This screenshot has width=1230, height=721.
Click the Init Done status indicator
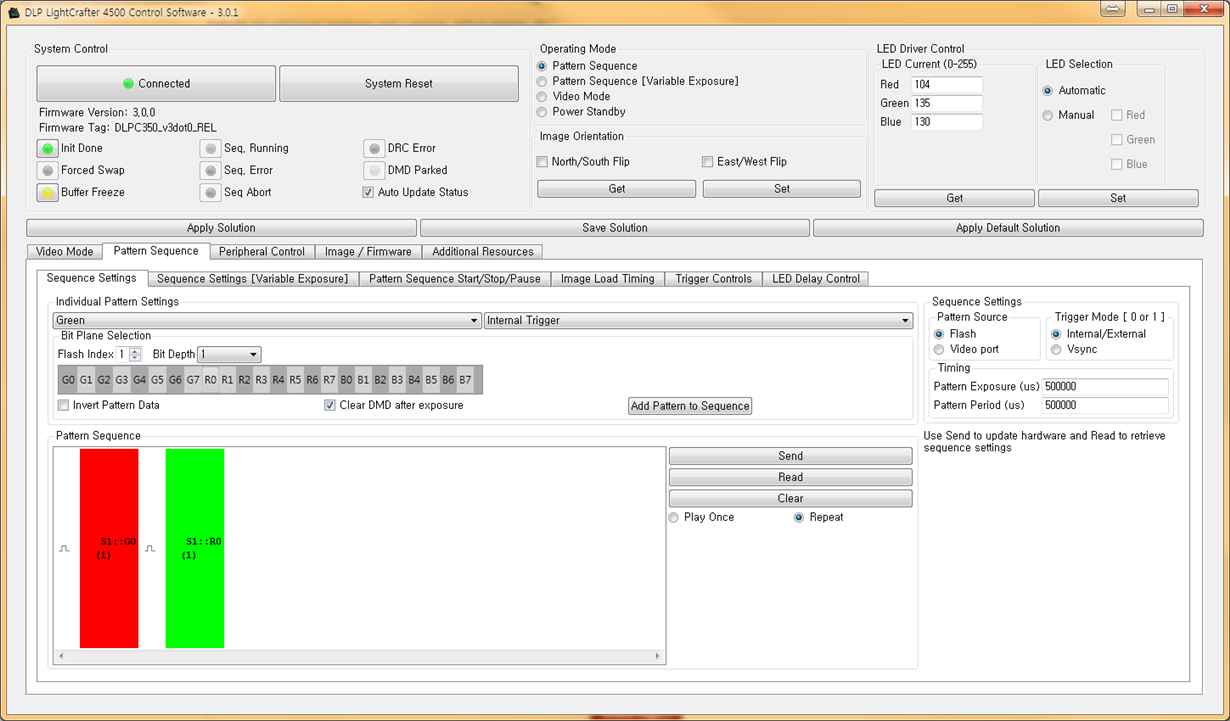pyautogui.click(x=47, y=148)
